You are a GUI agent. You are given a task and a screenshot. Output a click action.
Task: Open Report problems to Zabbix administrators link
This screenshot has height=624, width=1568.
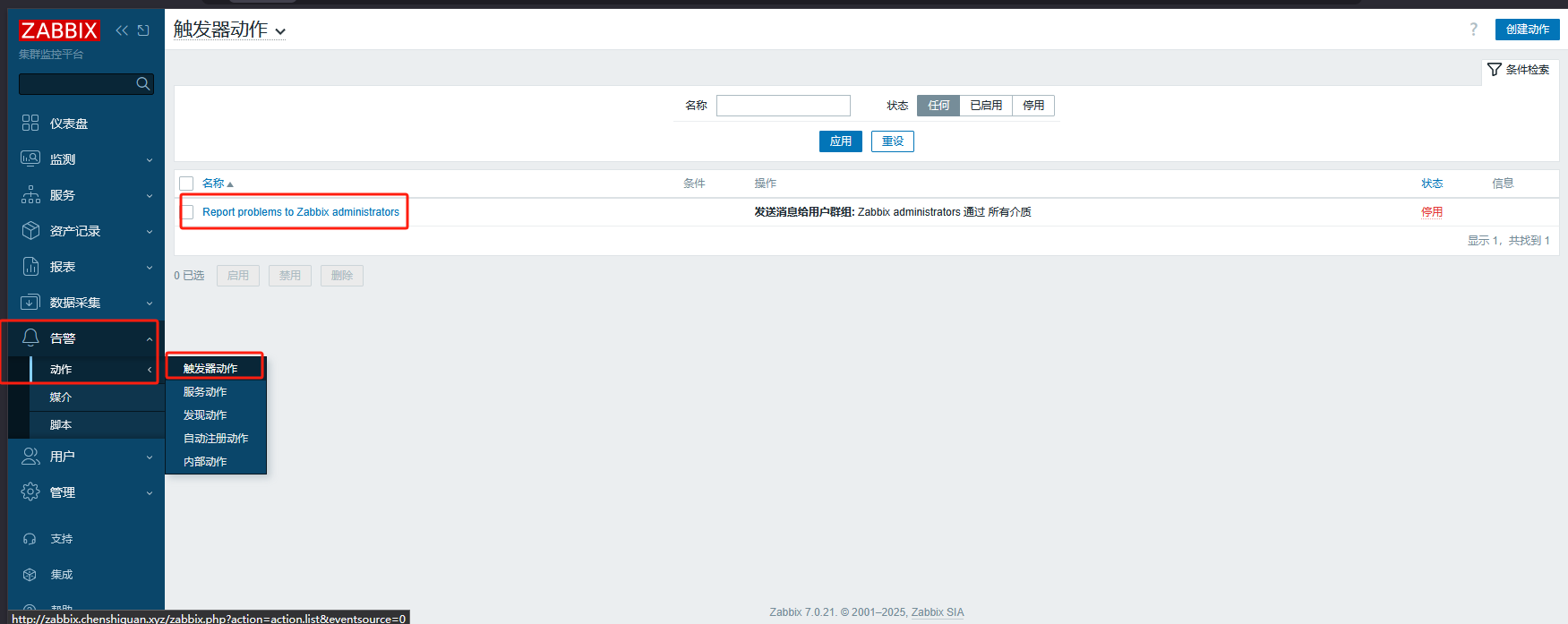click(x=301, y=212)
